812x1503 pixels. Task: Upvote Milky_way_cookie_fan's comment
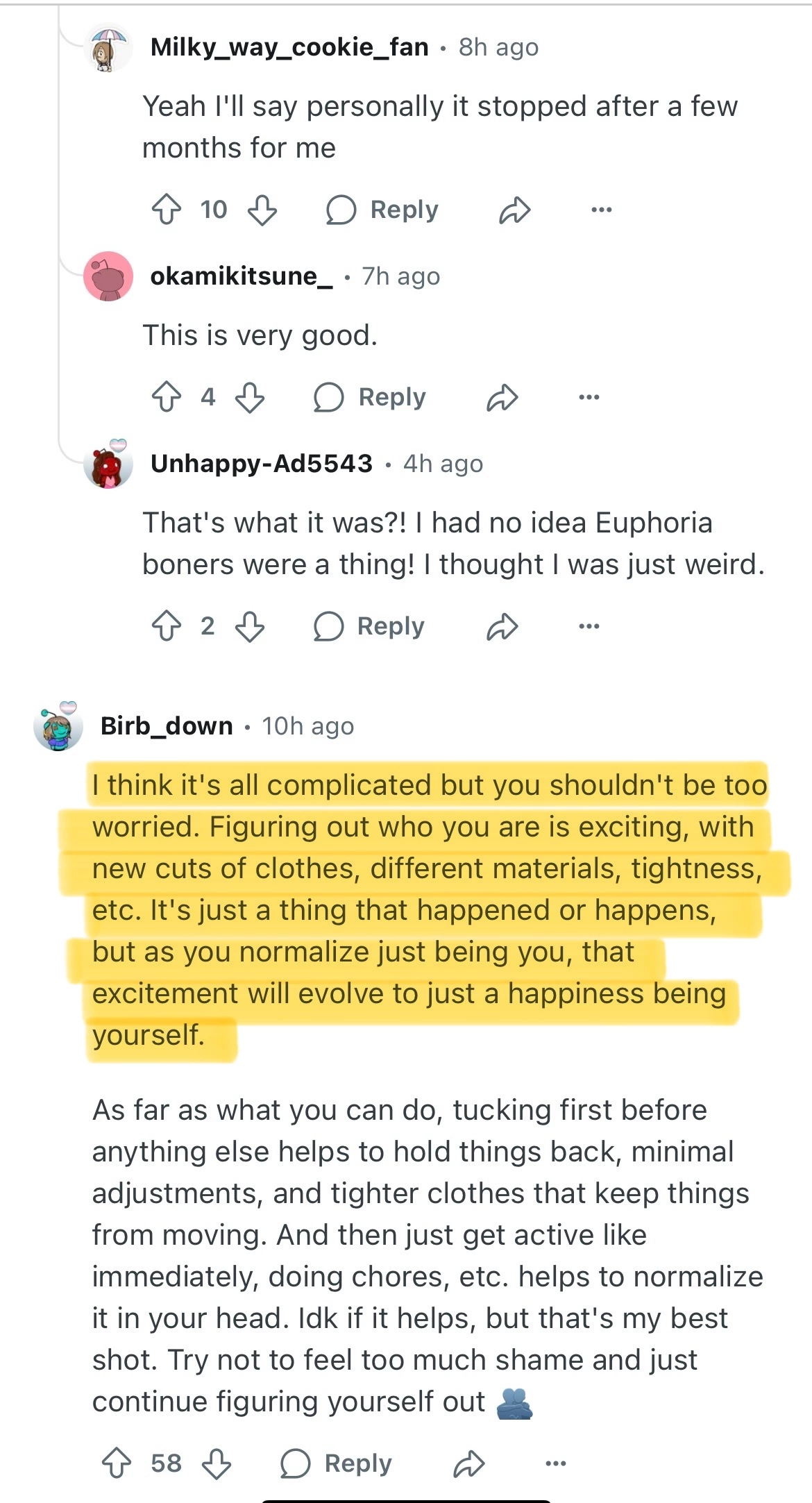167,210
